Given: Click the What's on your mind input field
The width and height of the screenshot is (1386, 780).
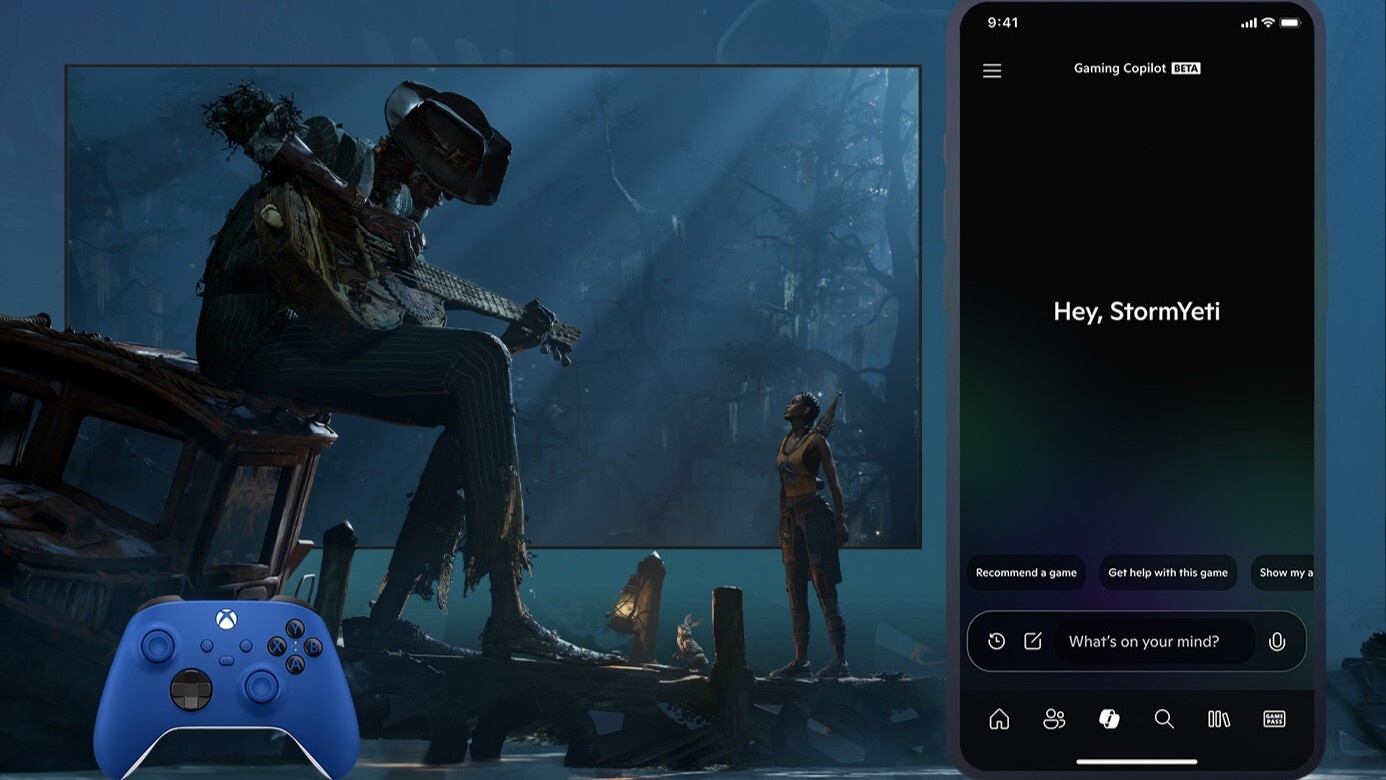Looking at the screenshot, I should pos(1150,641).
